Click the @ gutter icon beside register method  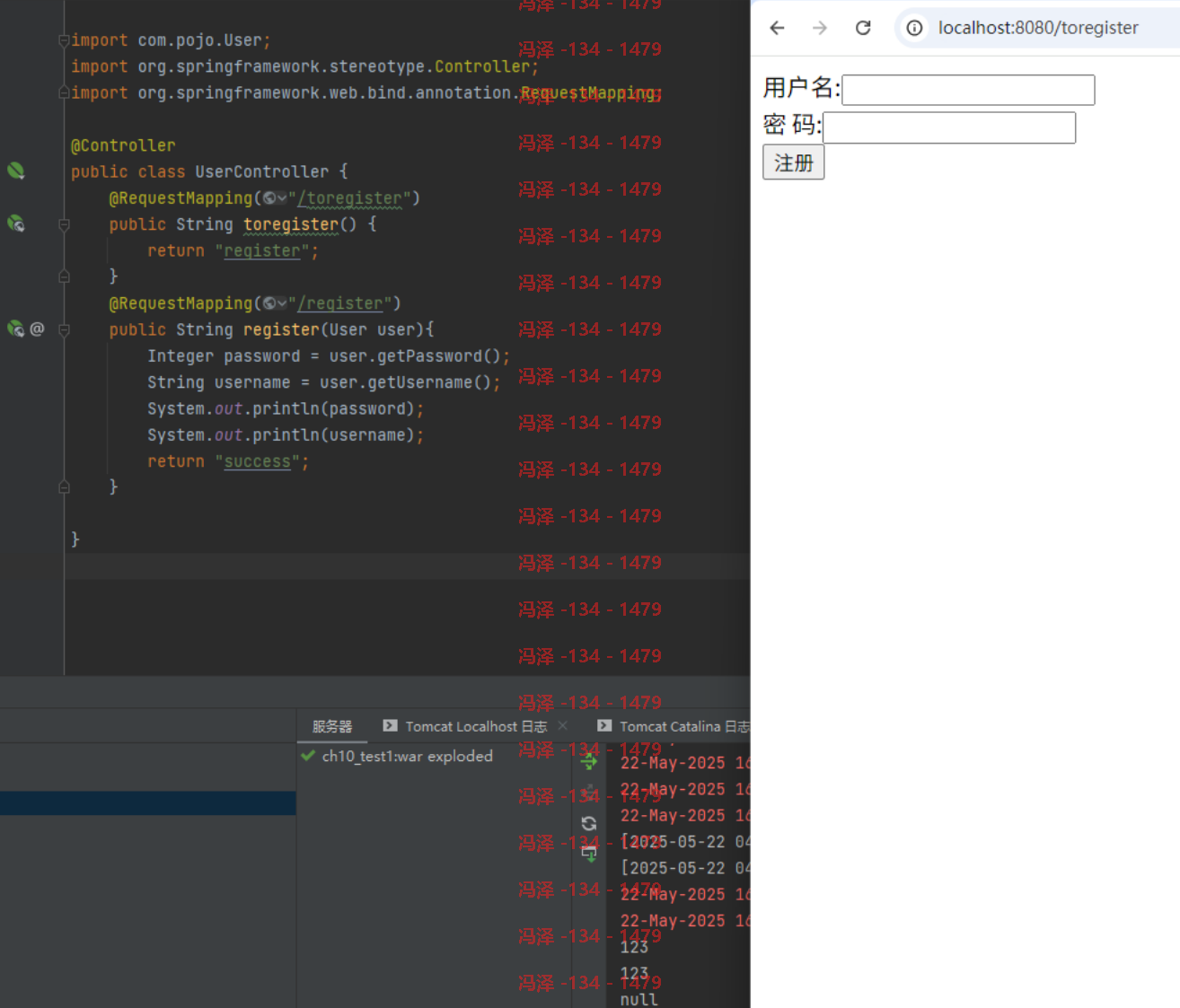(x=37, y=329)
